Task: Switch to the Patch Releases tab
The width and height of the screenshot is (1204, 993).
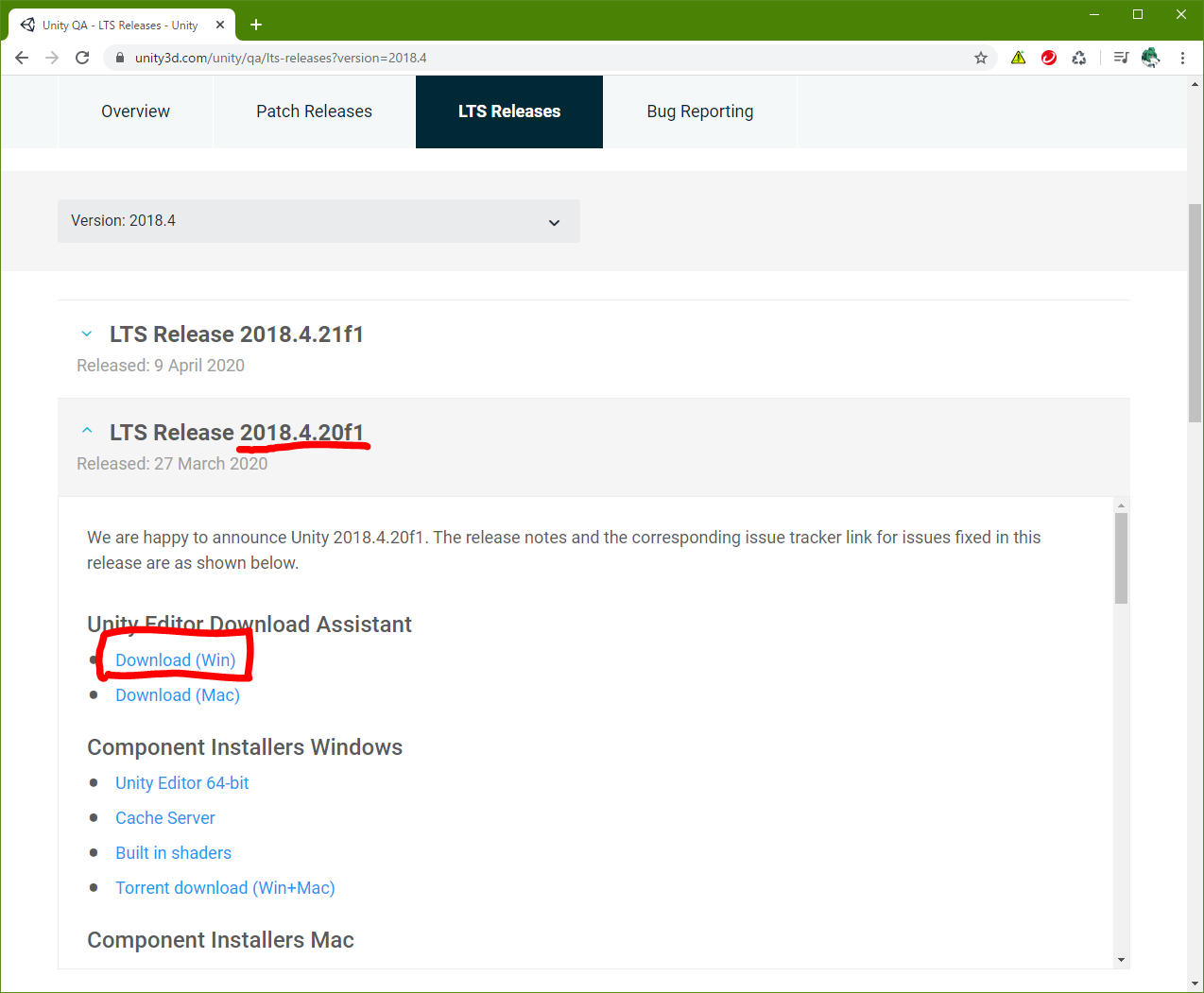Action: 314,111
